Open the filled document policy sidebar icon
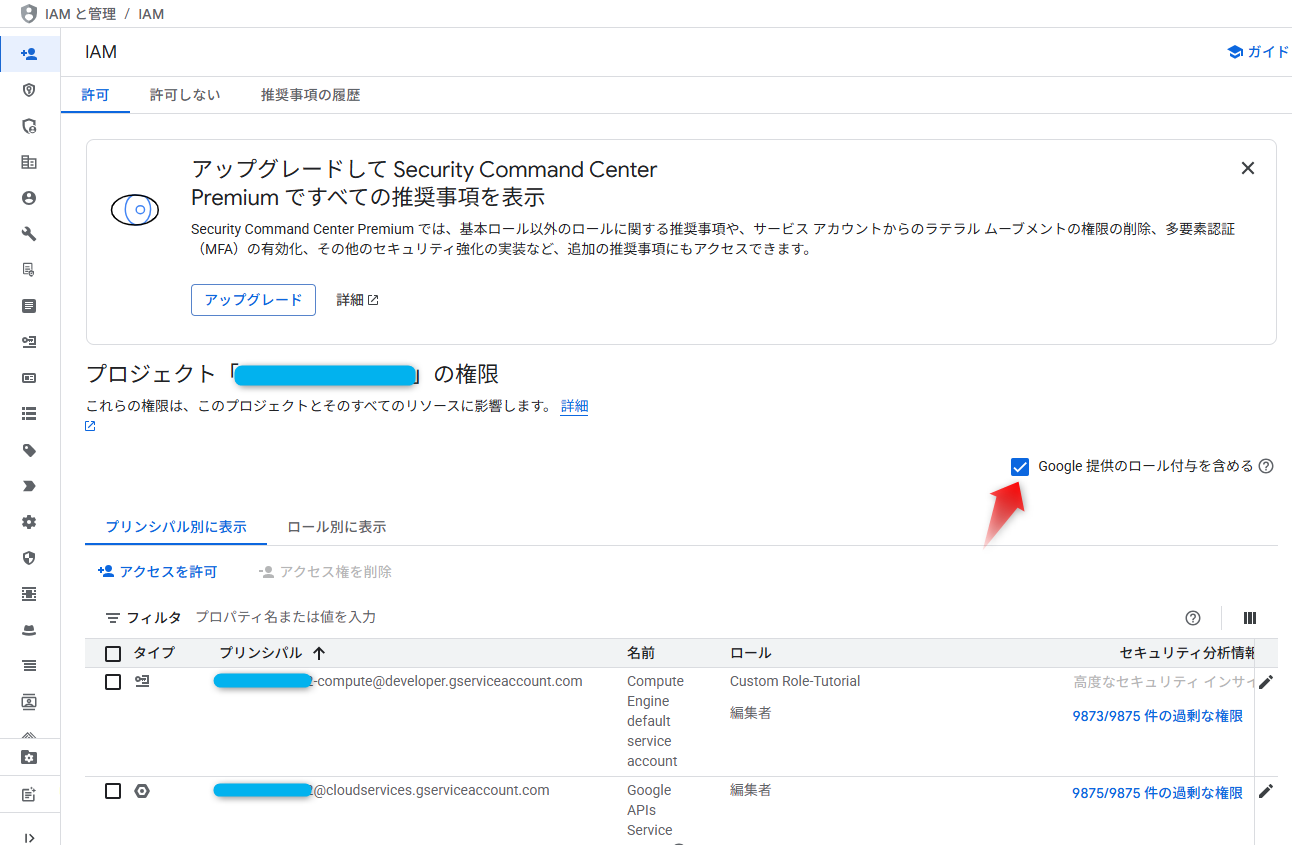1292x845 pixels. coord(29,306)
